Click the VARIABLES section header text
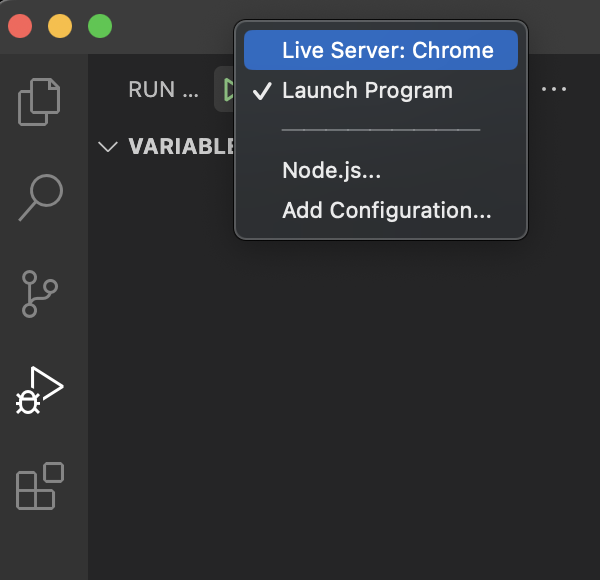This screenshot has width=600, height=580. pyautogui.click(x=181, y=146)
